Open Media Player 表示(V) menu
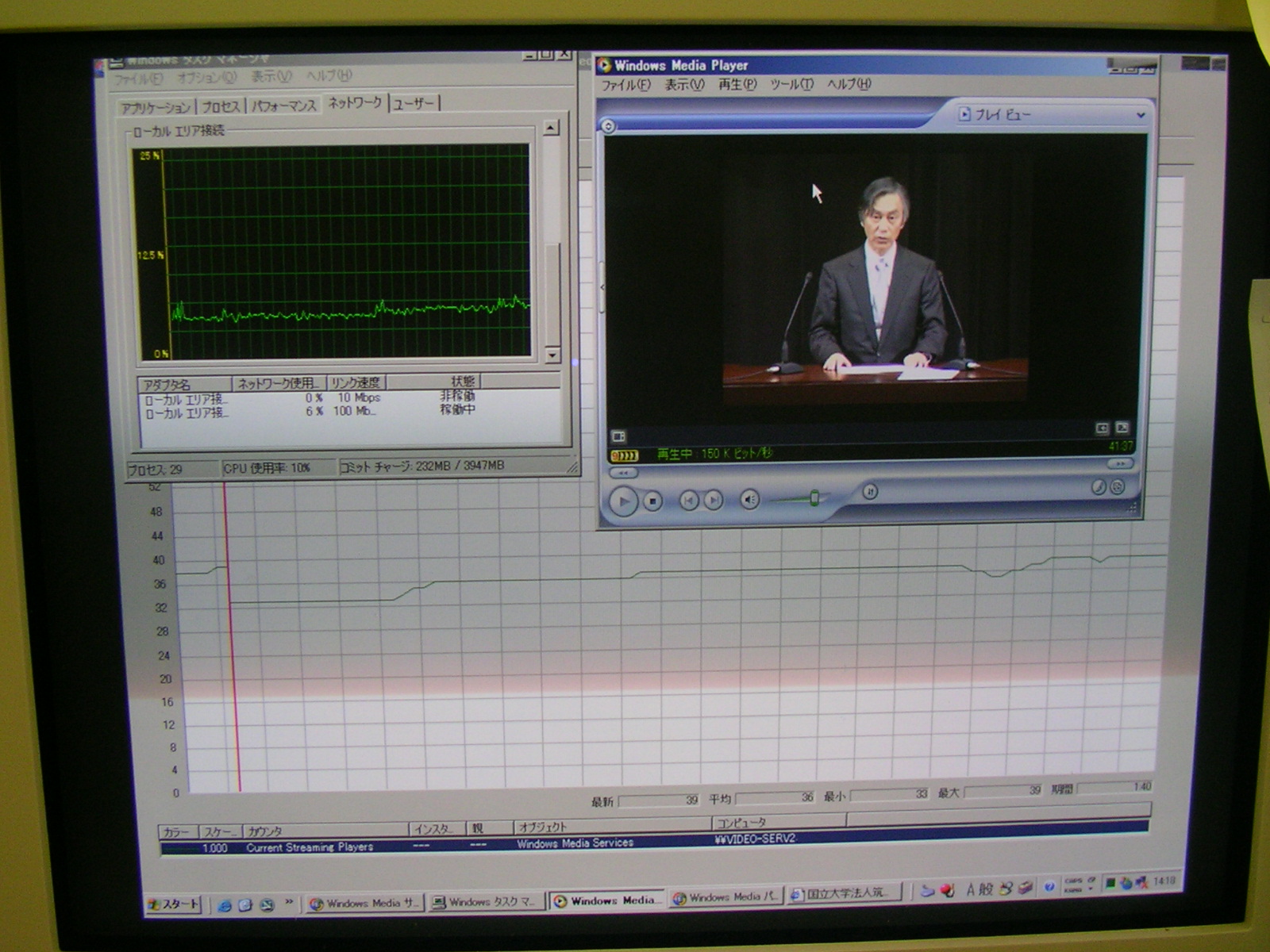This screenshot has width=1270, height=952. coord(684,84)
